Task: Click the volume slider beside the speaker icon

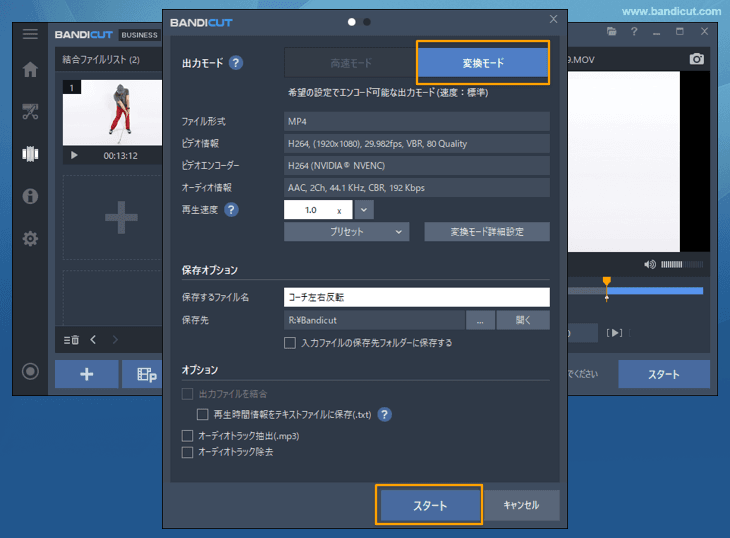Action: 682,264
